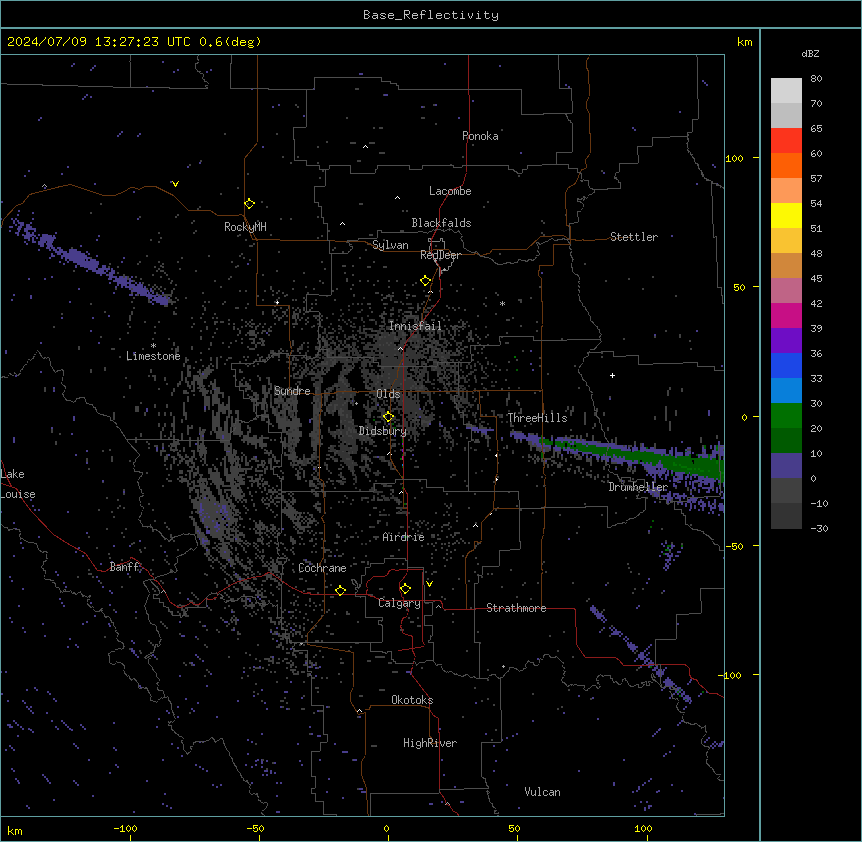Click the purple echo streak north of Limestone

click(93, 264)
